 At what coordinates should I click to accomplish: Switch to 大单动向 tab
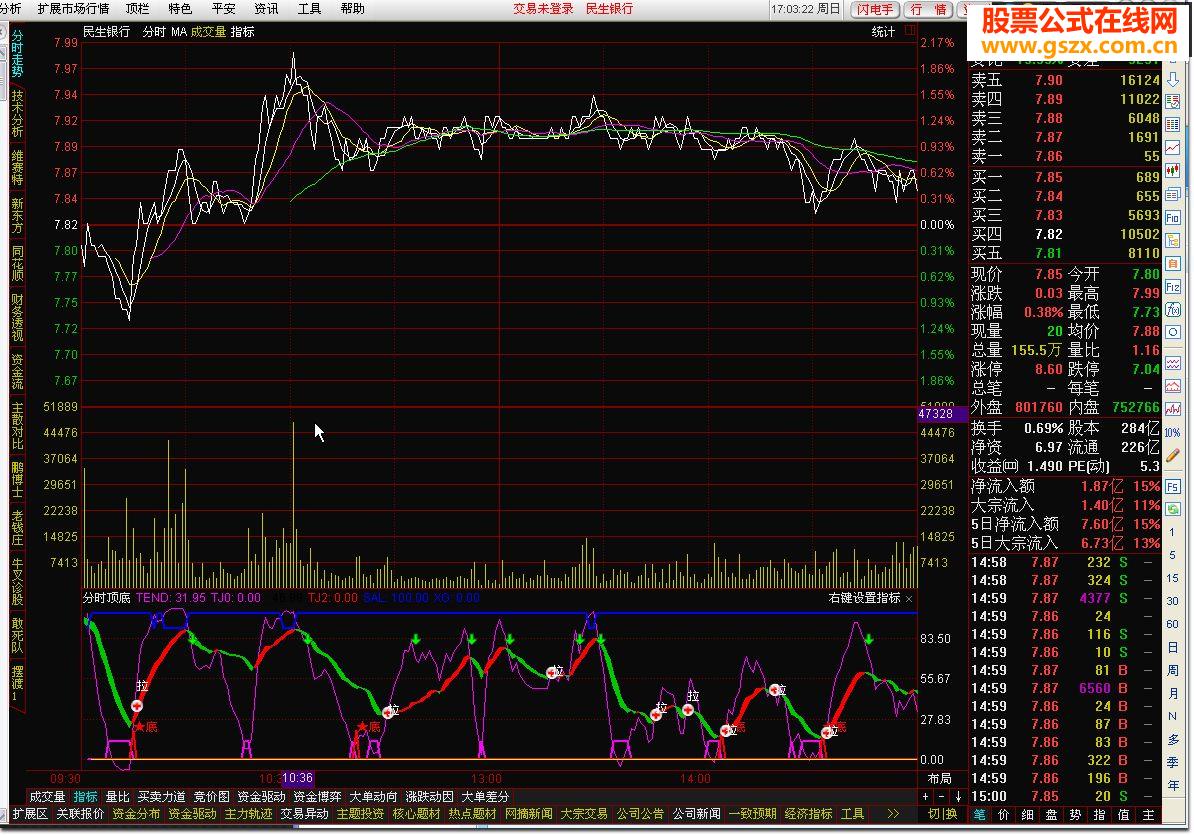[373, 796]
